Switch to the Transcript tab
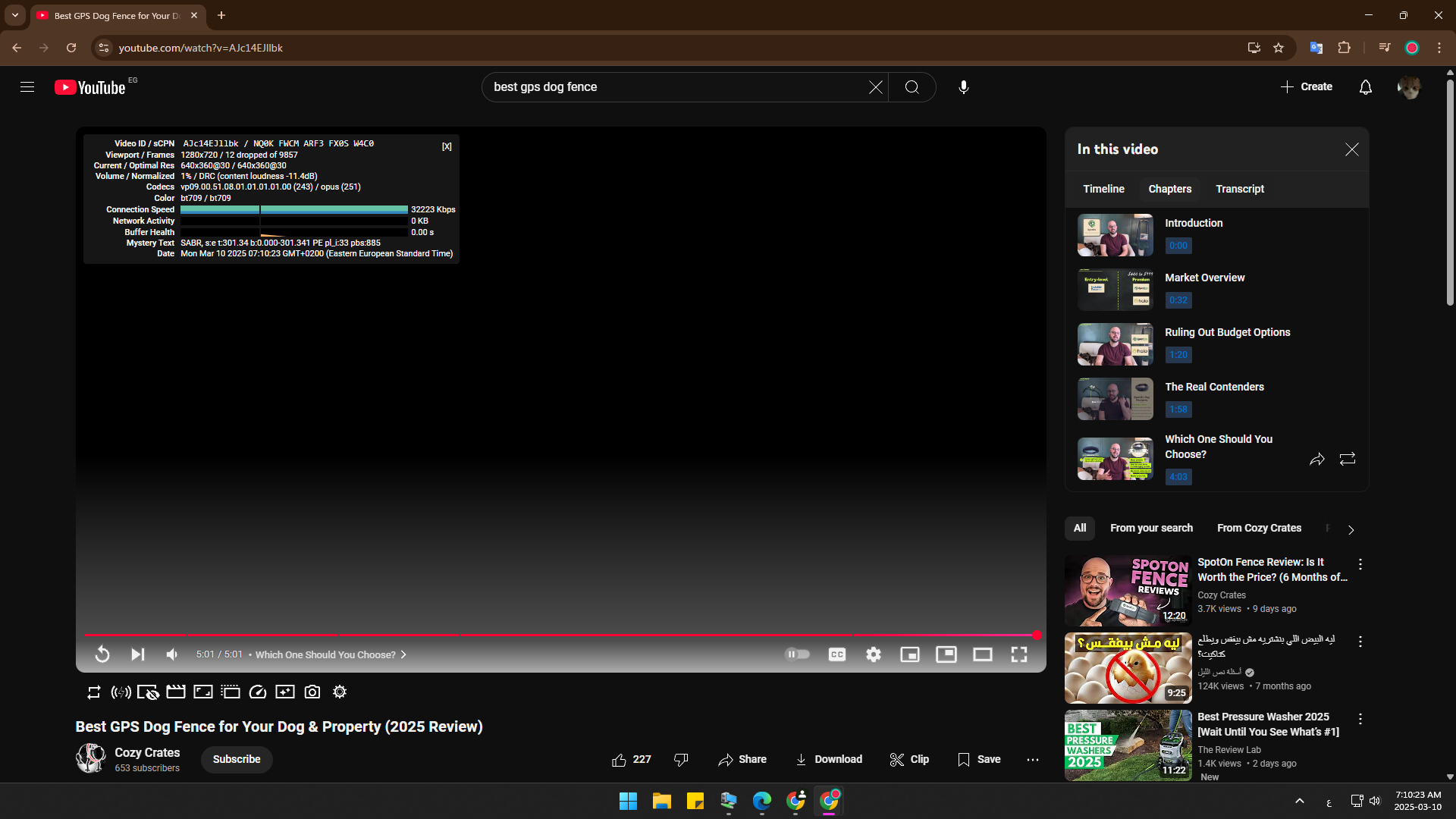 [x=1240, y=189]
